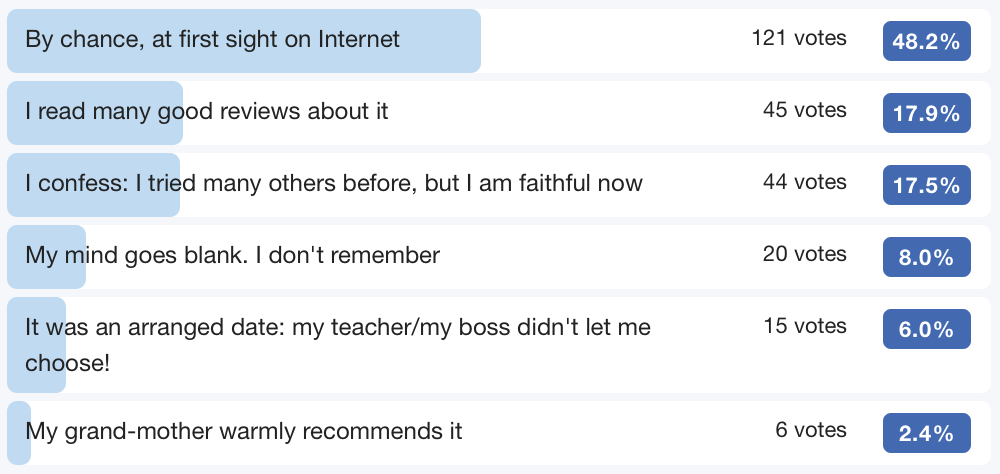Click the end of the longest blue result bar
The image size is (1000, 474).
474,41
